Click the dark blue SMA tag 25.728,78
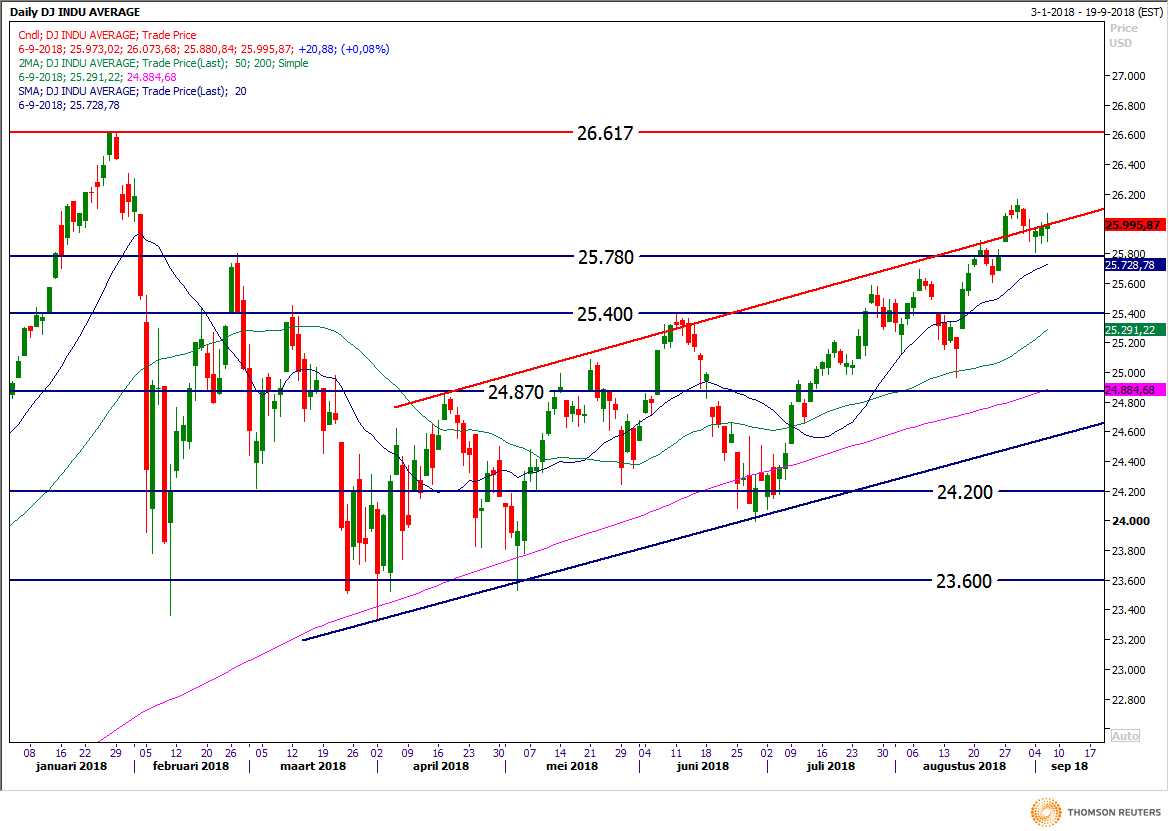The height and width of the screenshot is (831, 1169). (x=1134, y=265)
